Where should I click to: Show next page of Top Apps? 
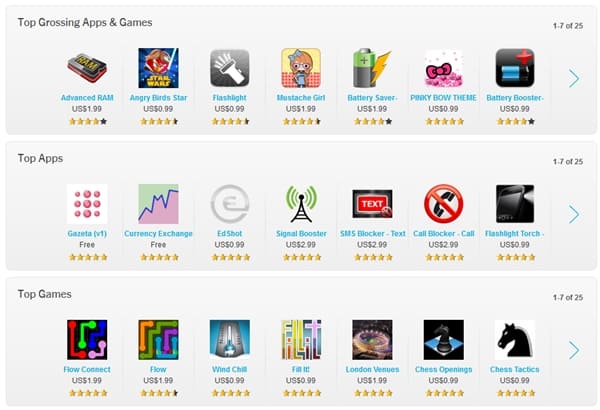tap(574, 214)
